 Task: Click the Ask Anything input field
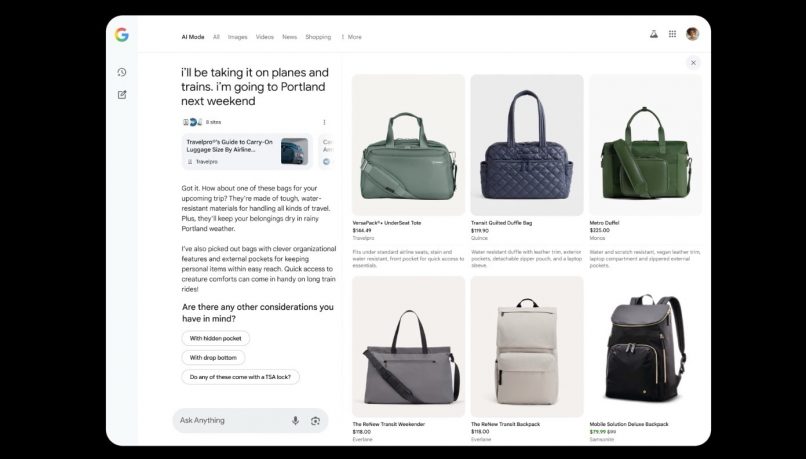click(230, 421)
